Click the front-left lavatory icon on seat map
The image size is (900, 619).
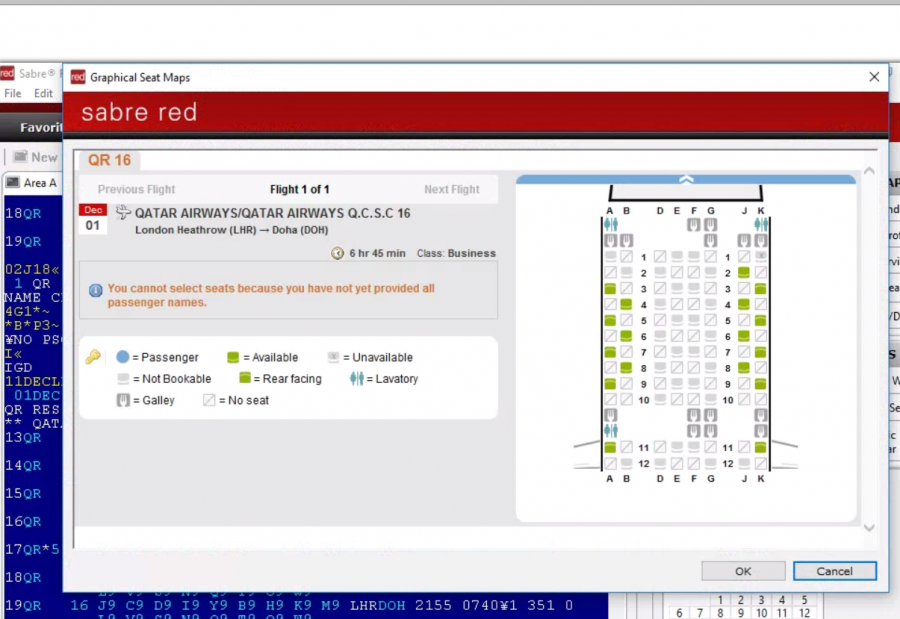(610, 225)
